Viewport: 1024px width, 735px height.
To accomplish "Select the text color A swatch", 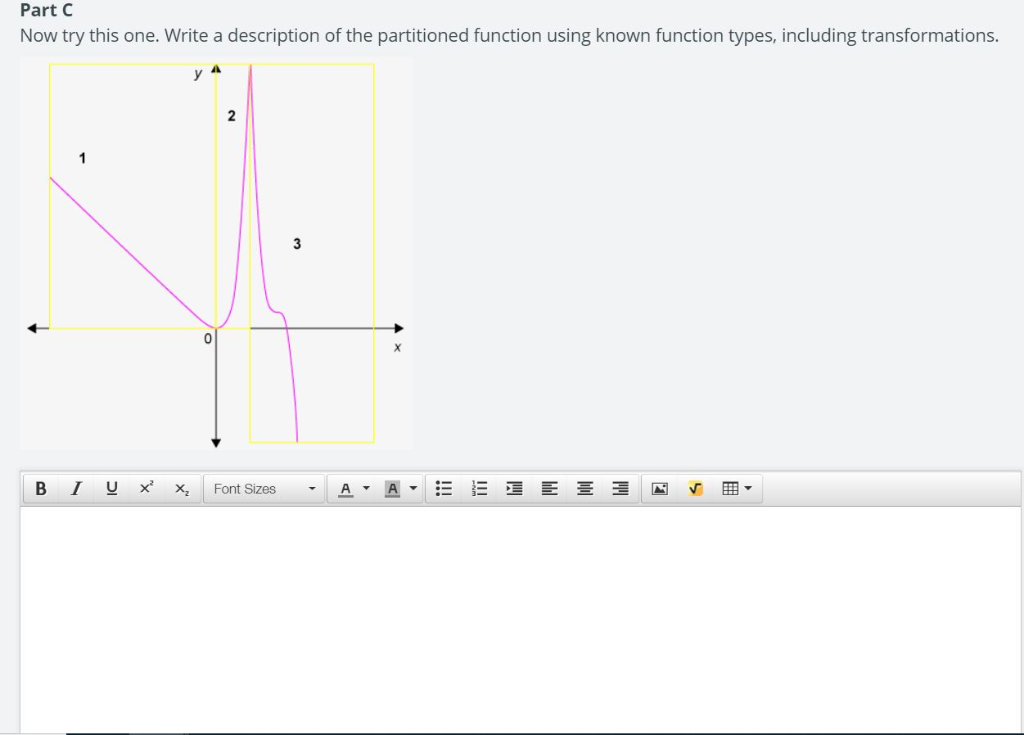I will (x=344, y=488).
